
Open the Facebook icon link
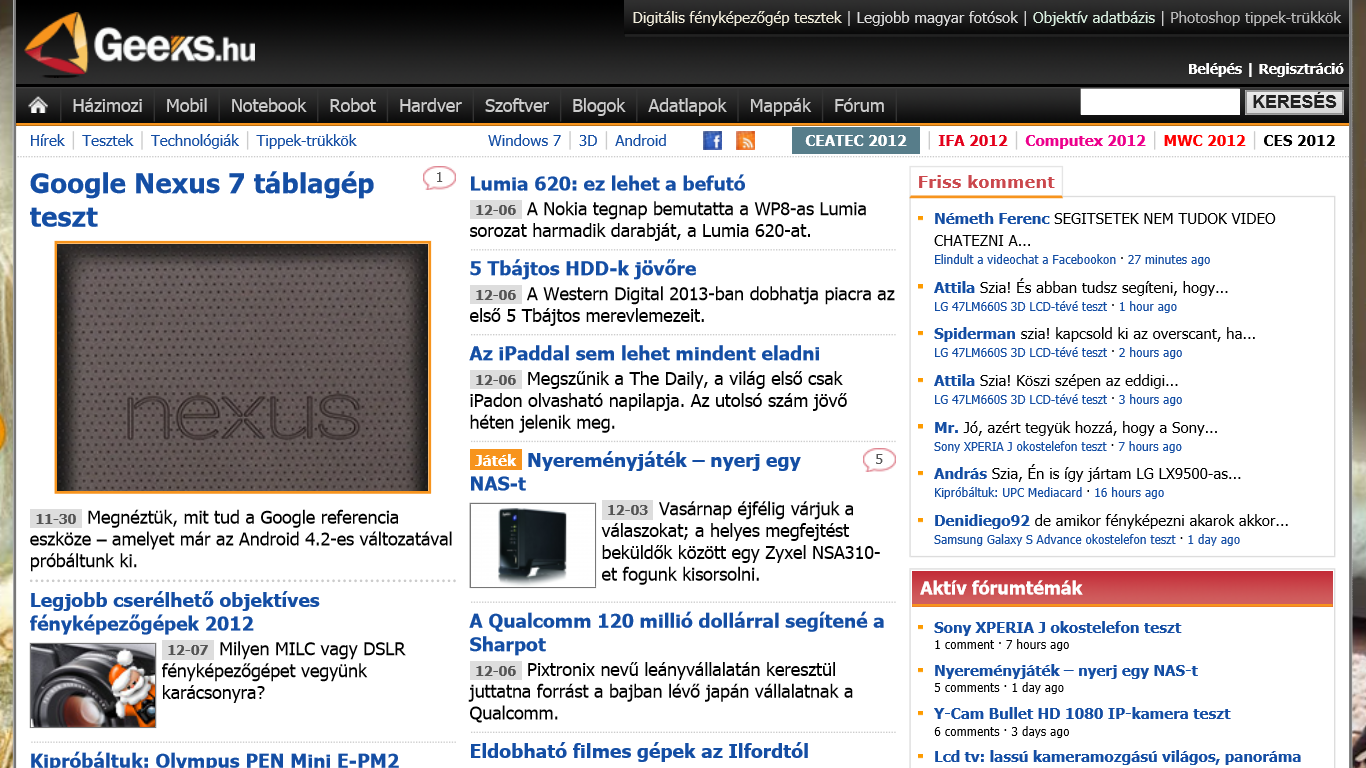pos(712,141)
